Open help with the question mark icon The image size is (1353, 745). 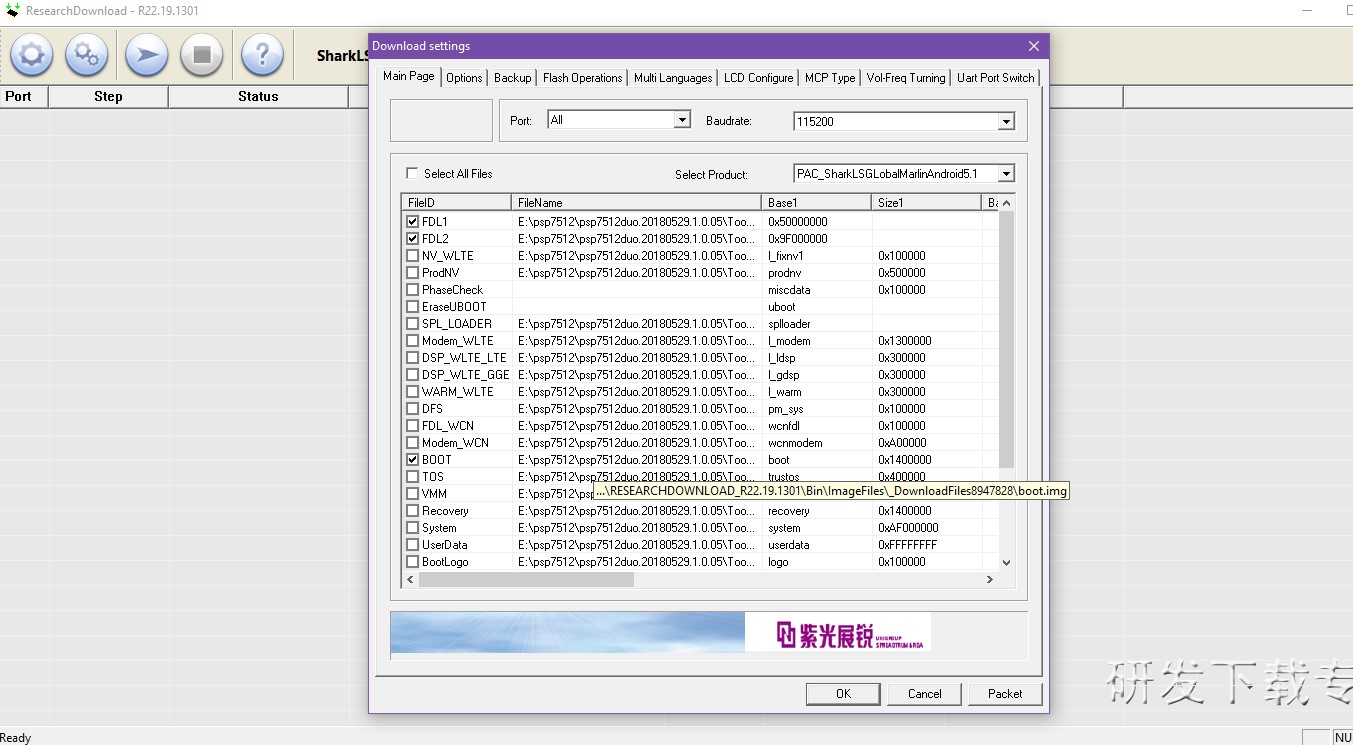coord(262,54)
